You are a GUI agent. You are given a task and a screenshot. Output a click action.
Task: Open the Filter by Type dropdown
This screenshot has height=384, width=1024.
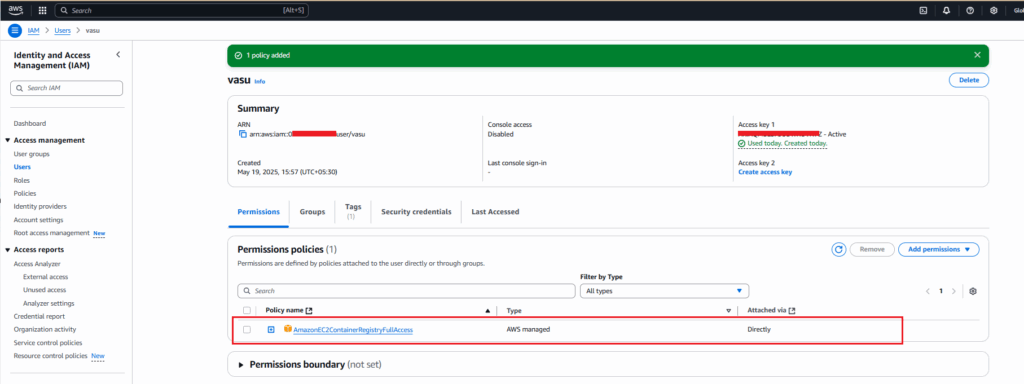(664, 291)
